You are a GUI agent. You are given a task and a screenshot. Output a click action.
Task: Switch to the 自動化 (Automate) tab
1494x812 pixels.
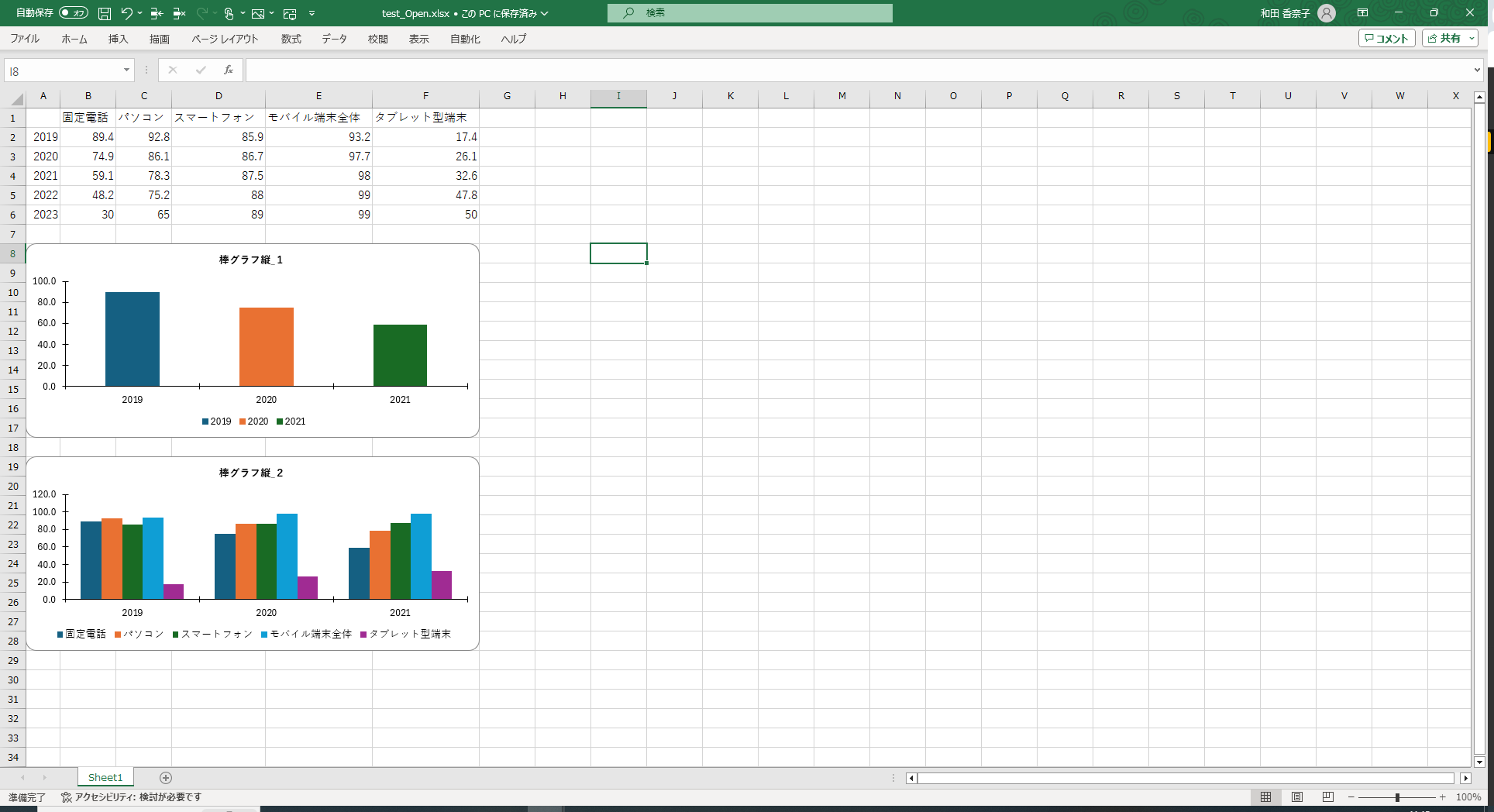point(465,39)
